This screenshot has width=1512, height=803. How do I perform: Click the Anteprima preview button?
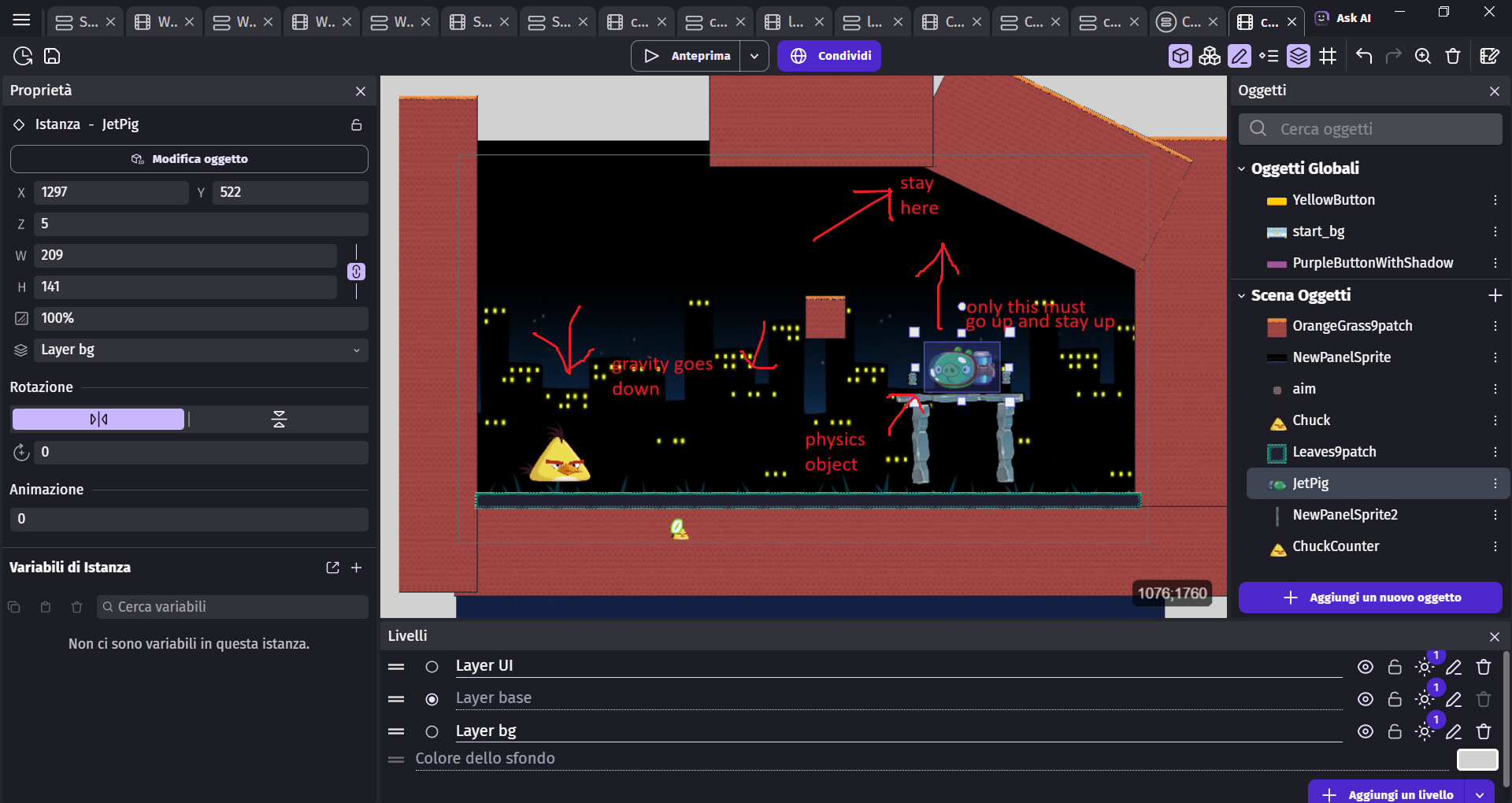[686, 56]
